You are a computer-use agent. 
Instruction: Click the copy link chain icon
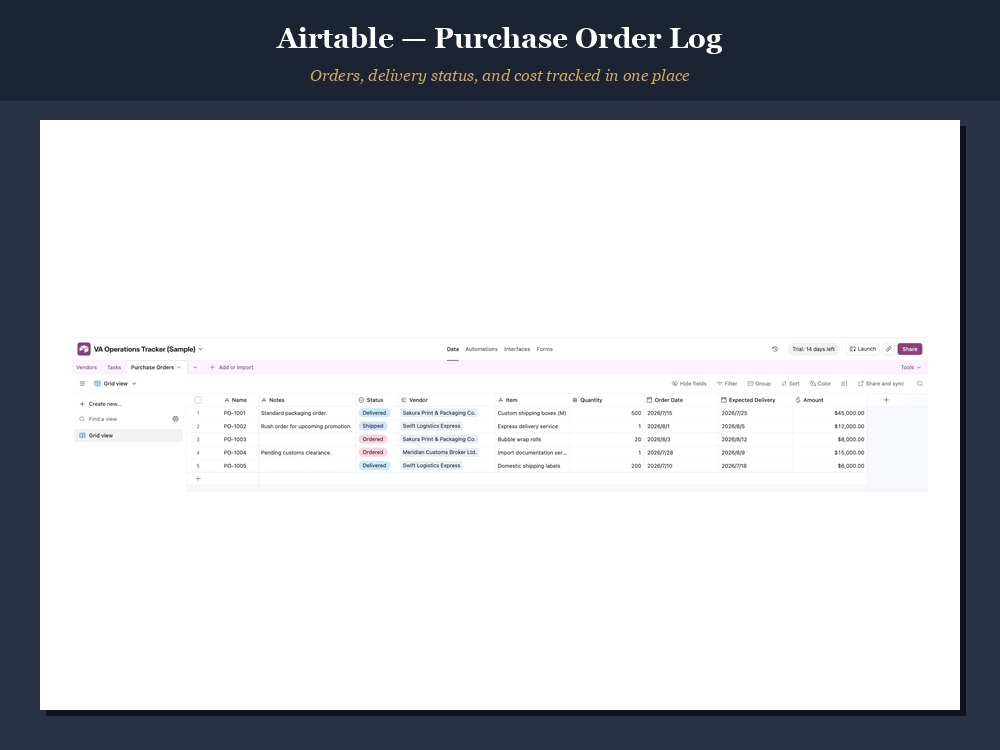pyautogui.click(x=888, y=349)
